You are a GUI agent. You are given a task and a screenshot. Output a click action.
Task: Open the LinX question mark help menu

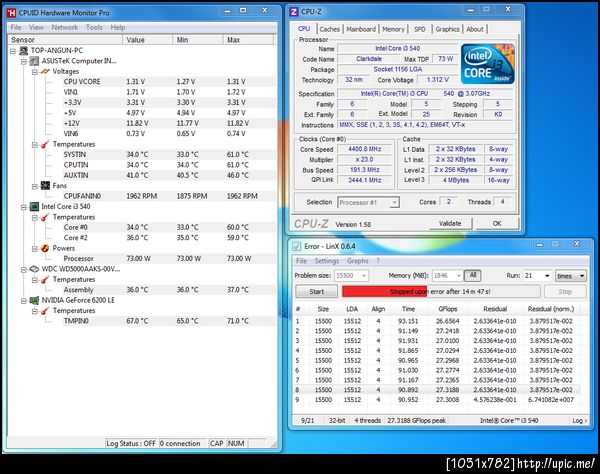(x=378, y=261)
